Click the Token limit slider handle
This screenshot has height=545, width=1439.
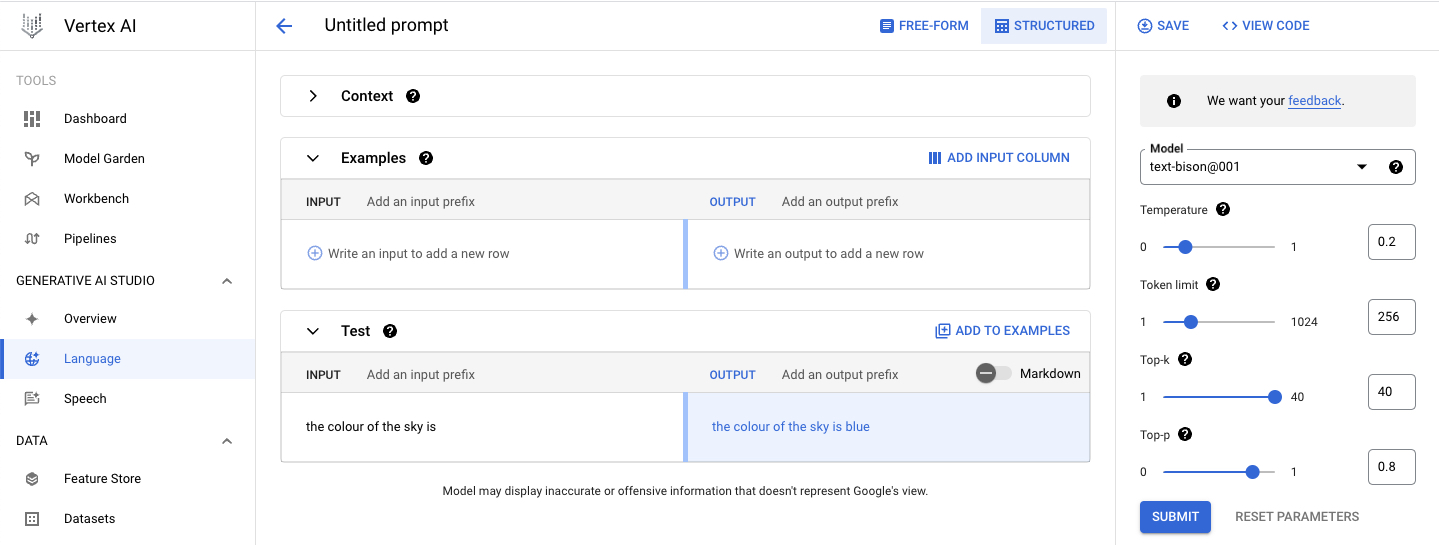tap(1190, 322)
